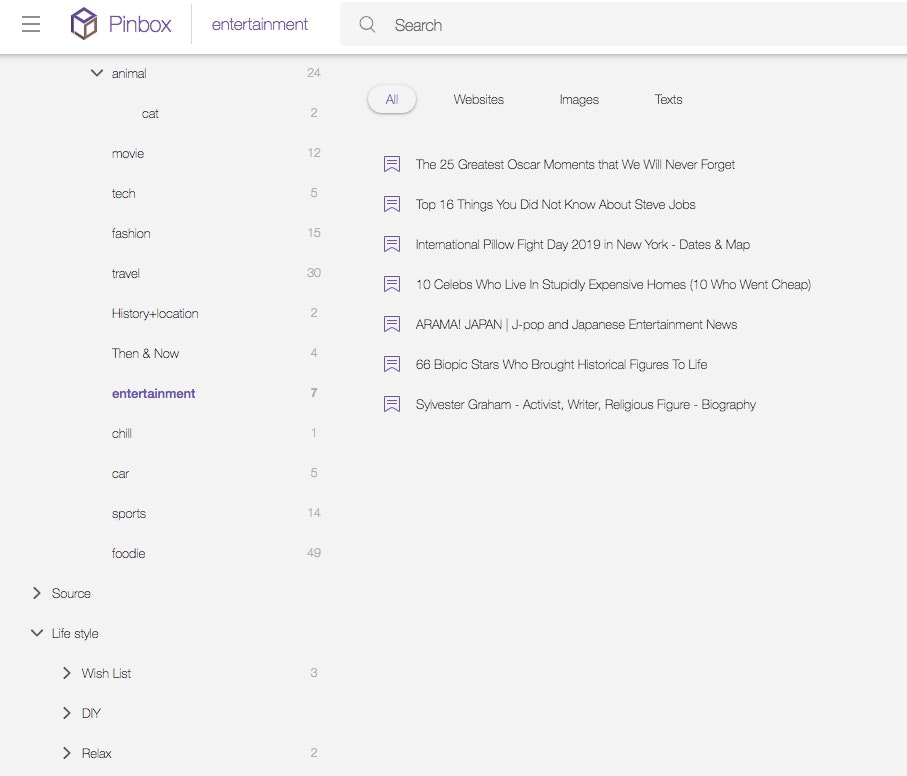The image size is (907, 776).
Task: Click the entertainment header title
Action: tap(260, 24)
